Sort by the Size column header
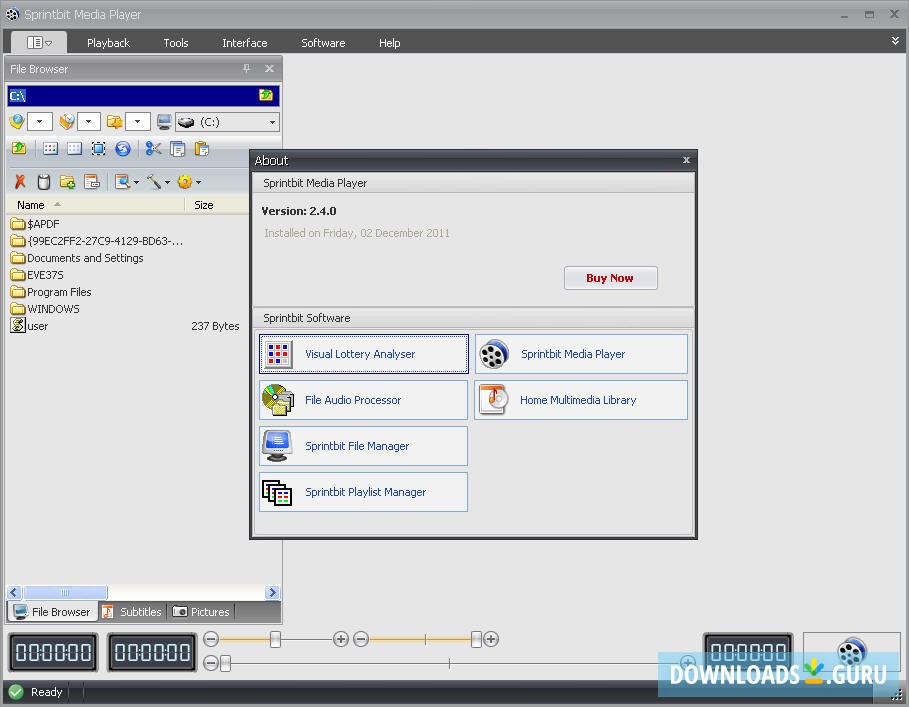 pyautogui.click(x=217, y=205)
